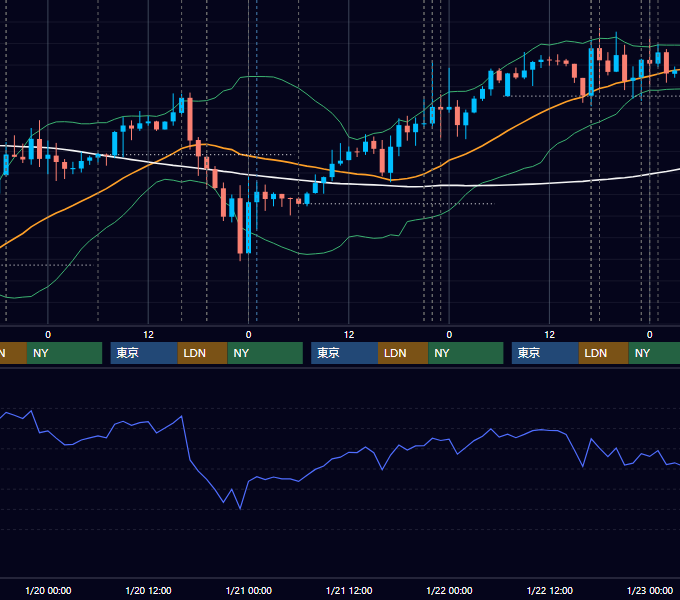The width and height of the screenshot is (680, 600).
Task: Click hour label 0 above 1/20 00:00
Action: 48,335
